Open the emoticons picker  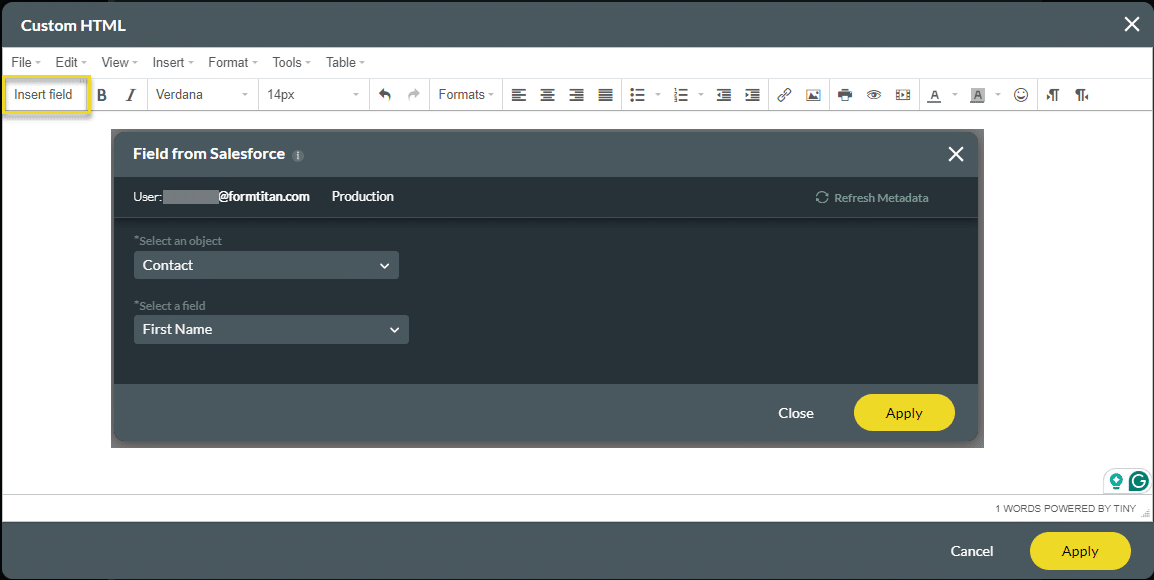(1021, 94)
